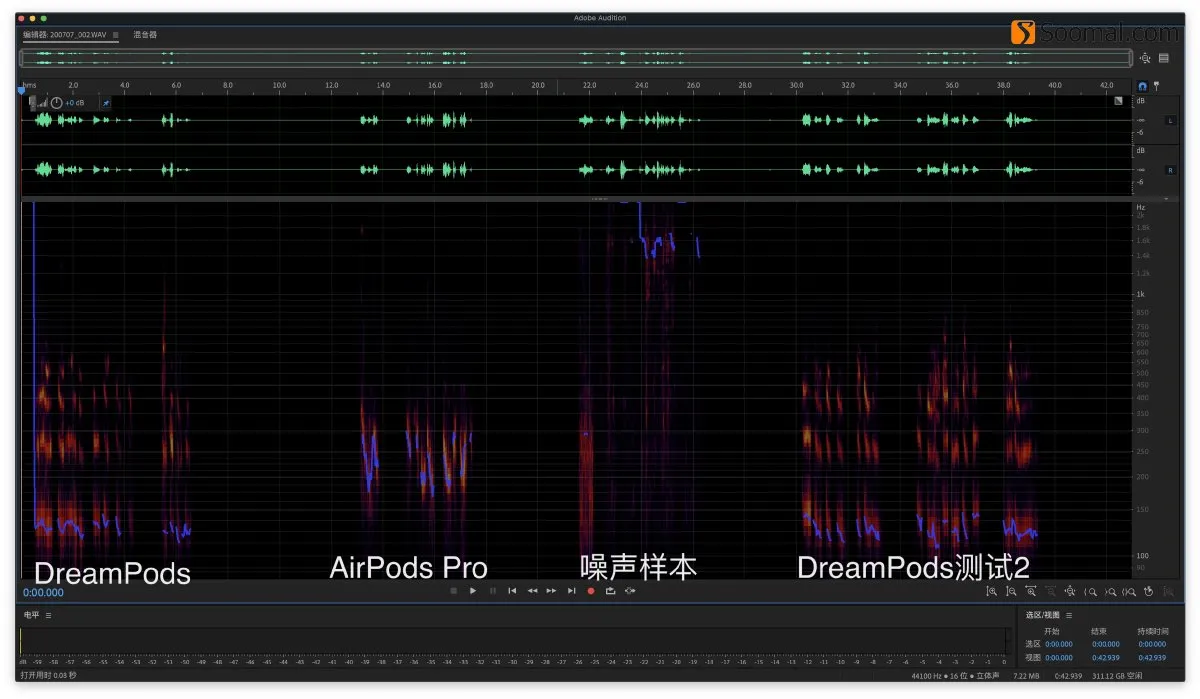Viewport: 1200px width, 699px height.
Task: Click the Zoom In at Out Point icon
Action: click(x=1109, y=591)
